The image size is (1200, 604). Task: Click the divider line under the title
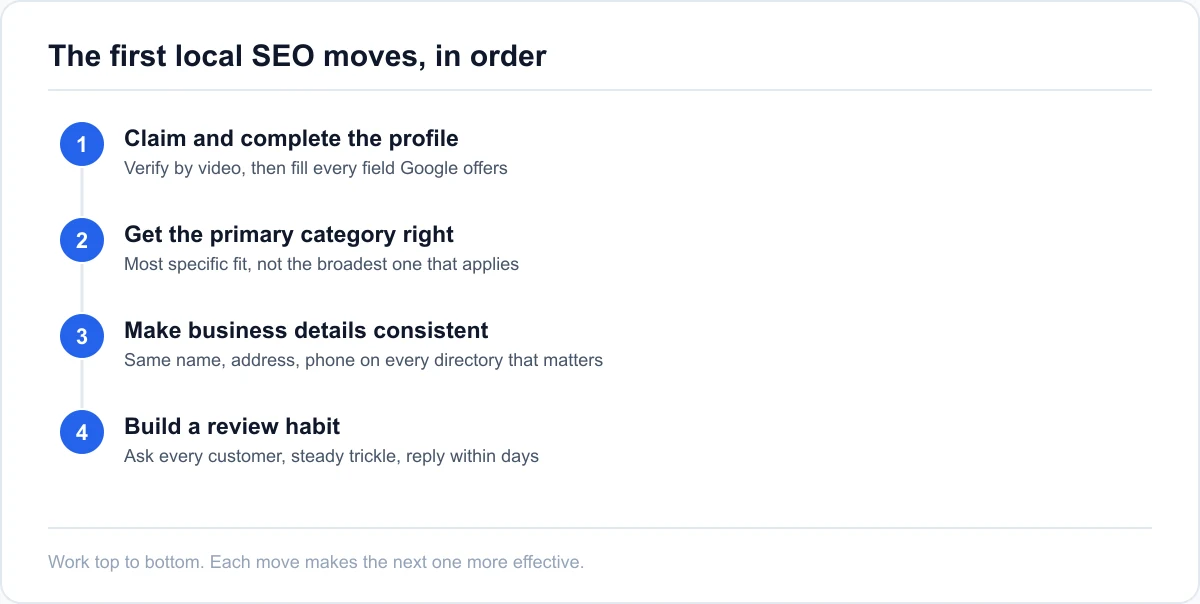pyautogui.click(x=600, y=90)
